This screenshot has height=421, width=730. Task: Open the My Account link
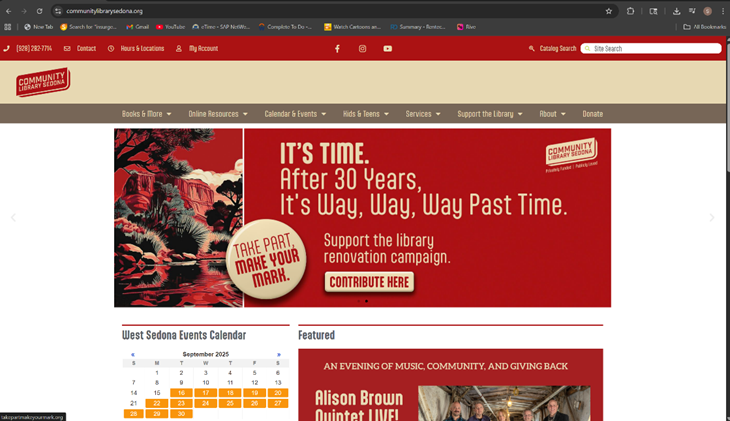pos(203,48)
